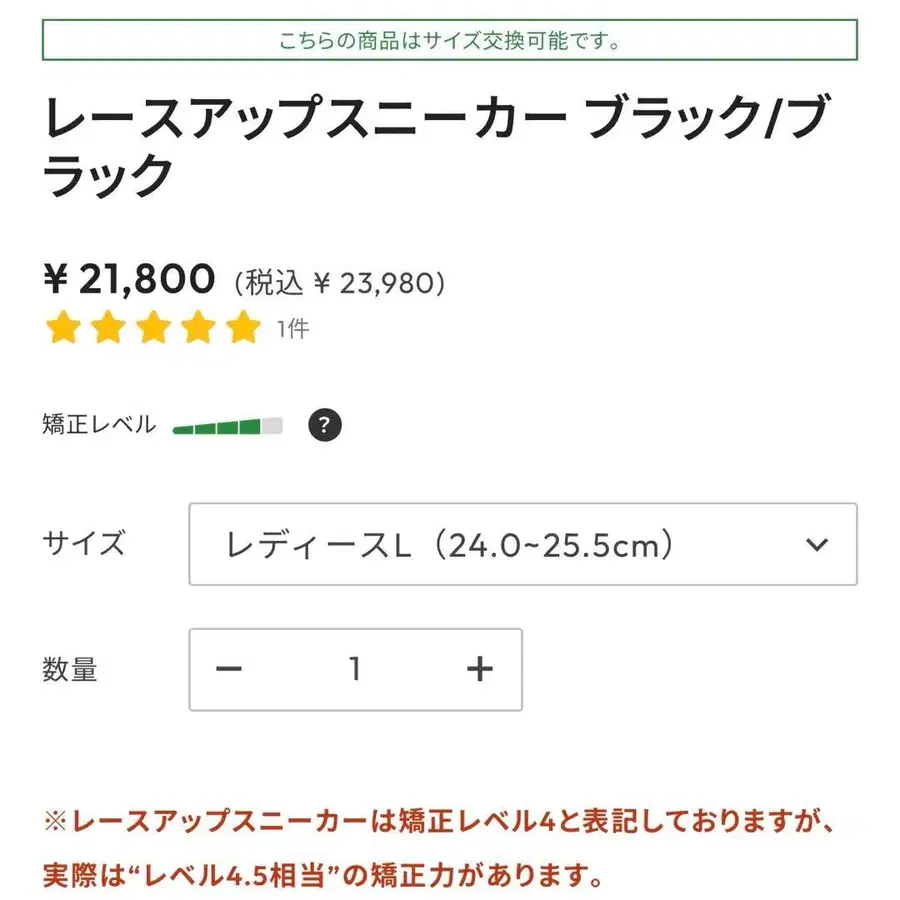Image resolution: width=900 pixels, height=900 pixels.
Task: Click the price ¥21,800 text
Action: (x=130, y=278)
